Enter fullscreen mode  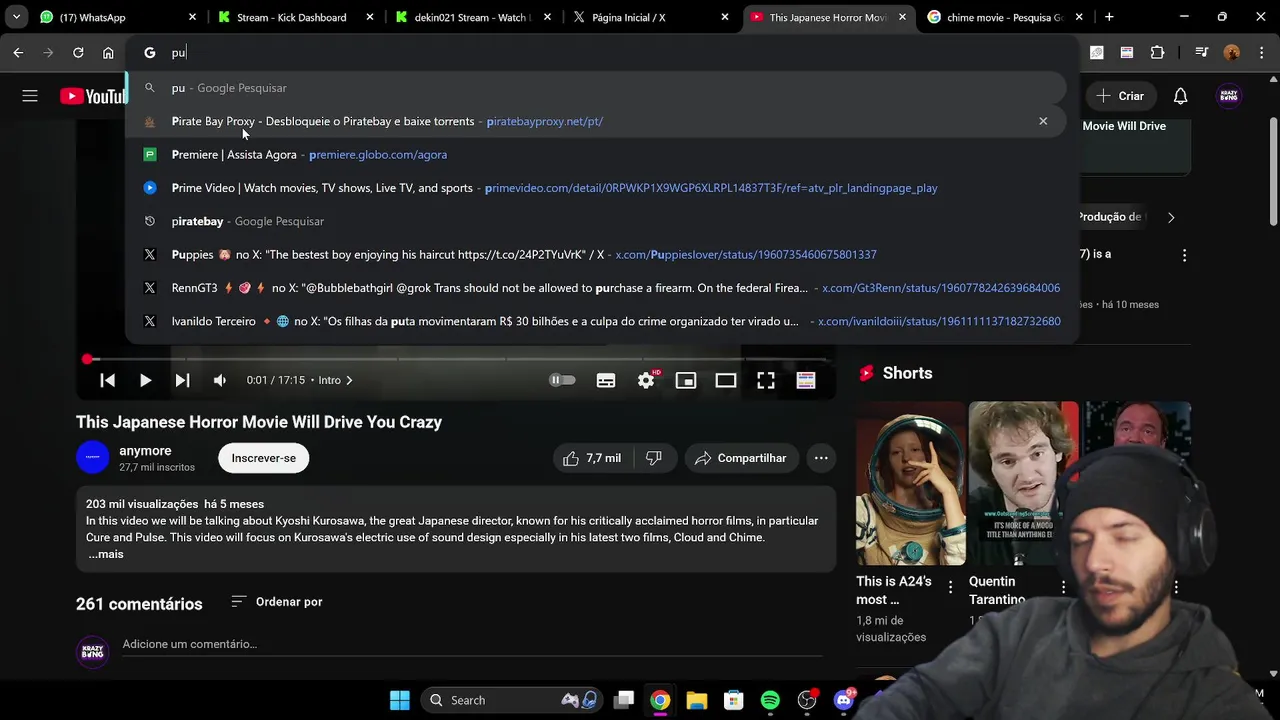tap(766, 380)
